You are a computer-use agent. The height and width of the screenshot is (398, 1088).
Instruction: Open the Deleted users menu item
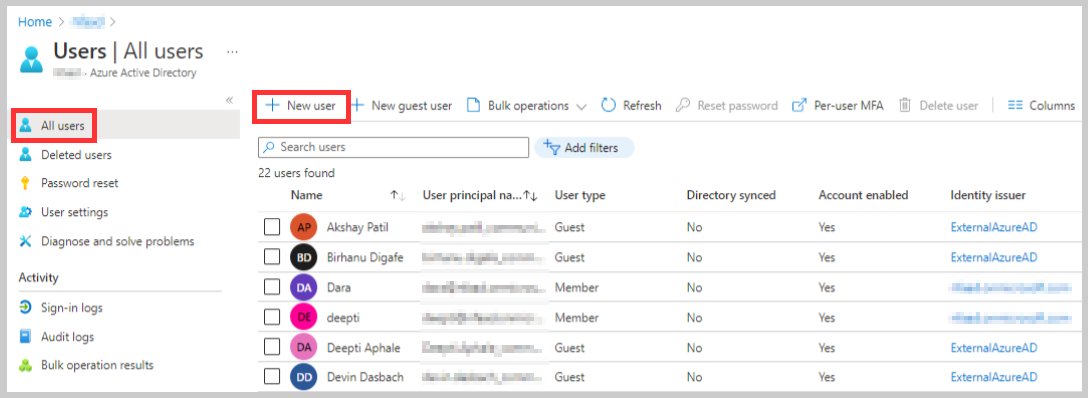click(x=76, y=155)
